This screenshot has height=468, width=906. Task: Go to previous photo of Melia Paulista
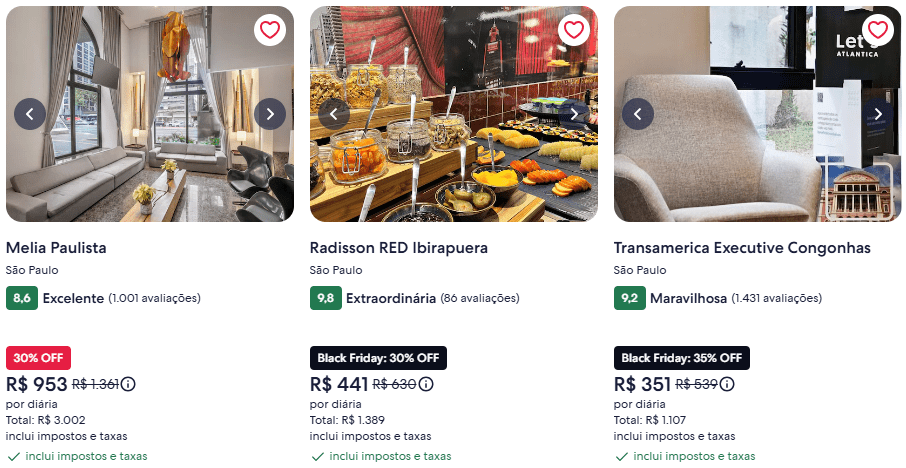(30, 114)
